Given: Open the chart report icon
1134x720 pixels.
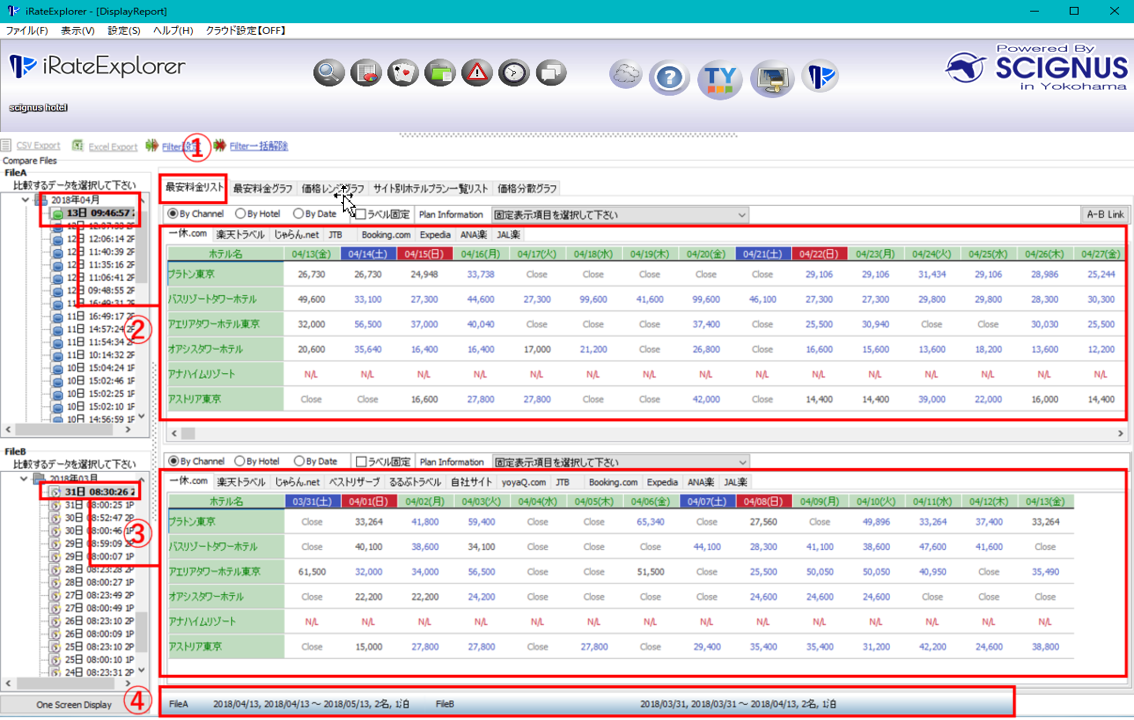Looking at the screenshot, I should pyautogui.click(x=366, y=73).
